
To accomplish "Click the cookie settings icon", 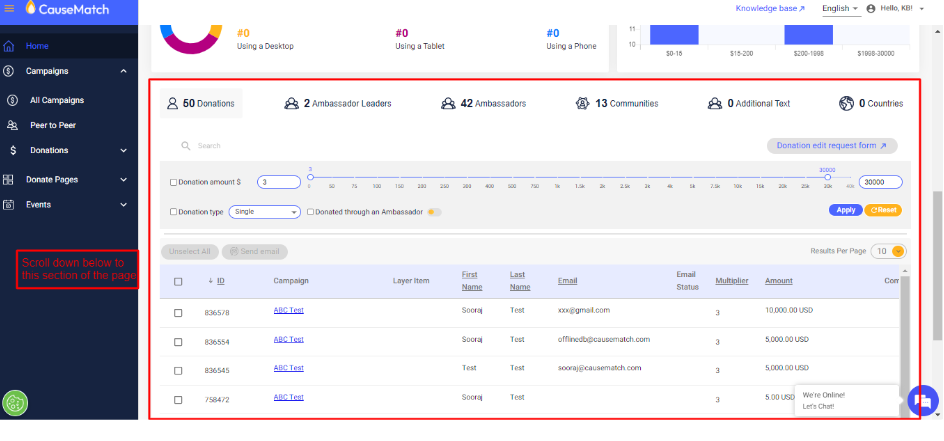I will [15, 403].
